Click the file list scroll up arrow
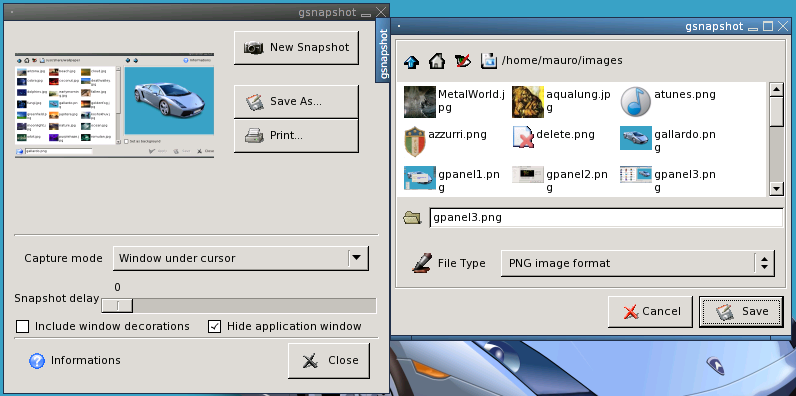This screenshot has width=796, height=396. pos(777,90)
